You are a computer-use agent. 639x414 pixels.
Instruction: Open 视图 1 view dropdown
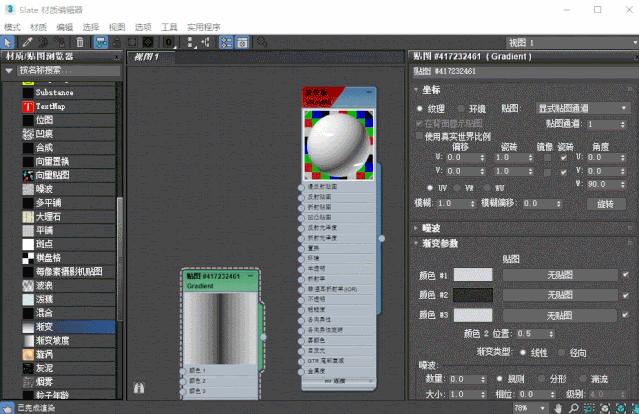(572, 42)
